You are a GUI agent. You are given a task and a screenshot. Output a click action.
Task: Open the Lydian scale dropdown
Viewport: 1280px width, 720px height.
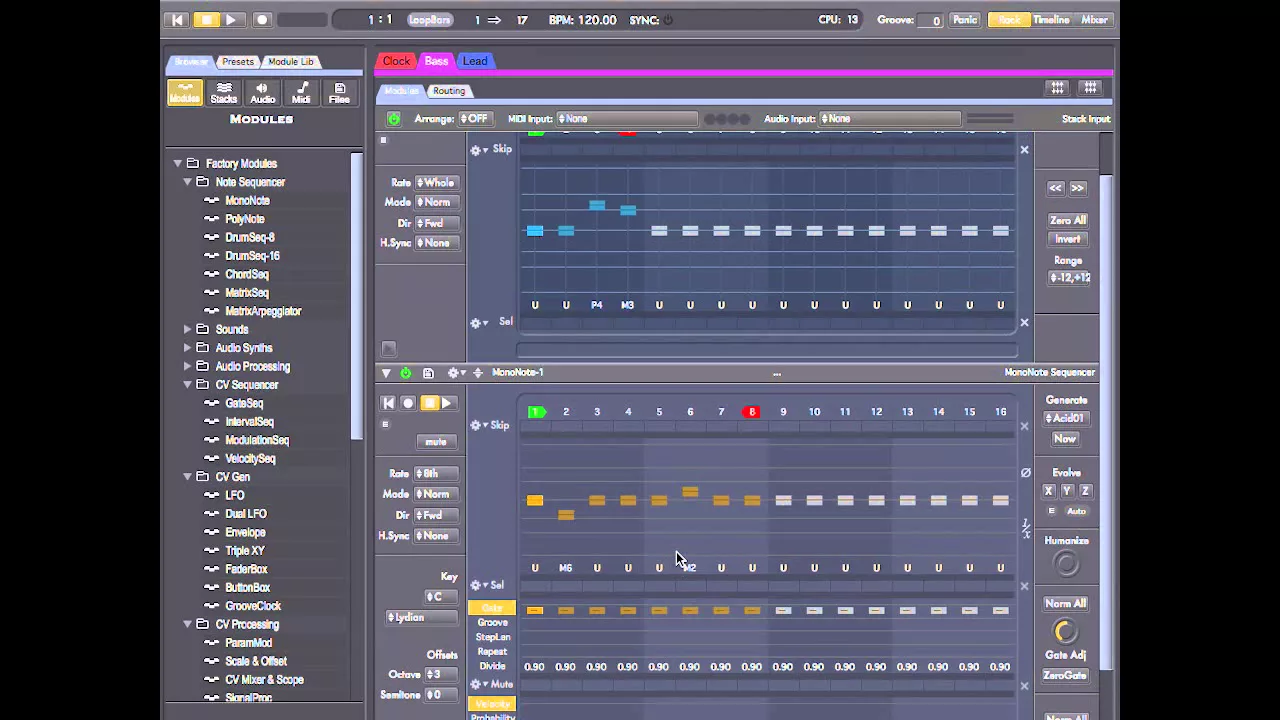point(423,618)
